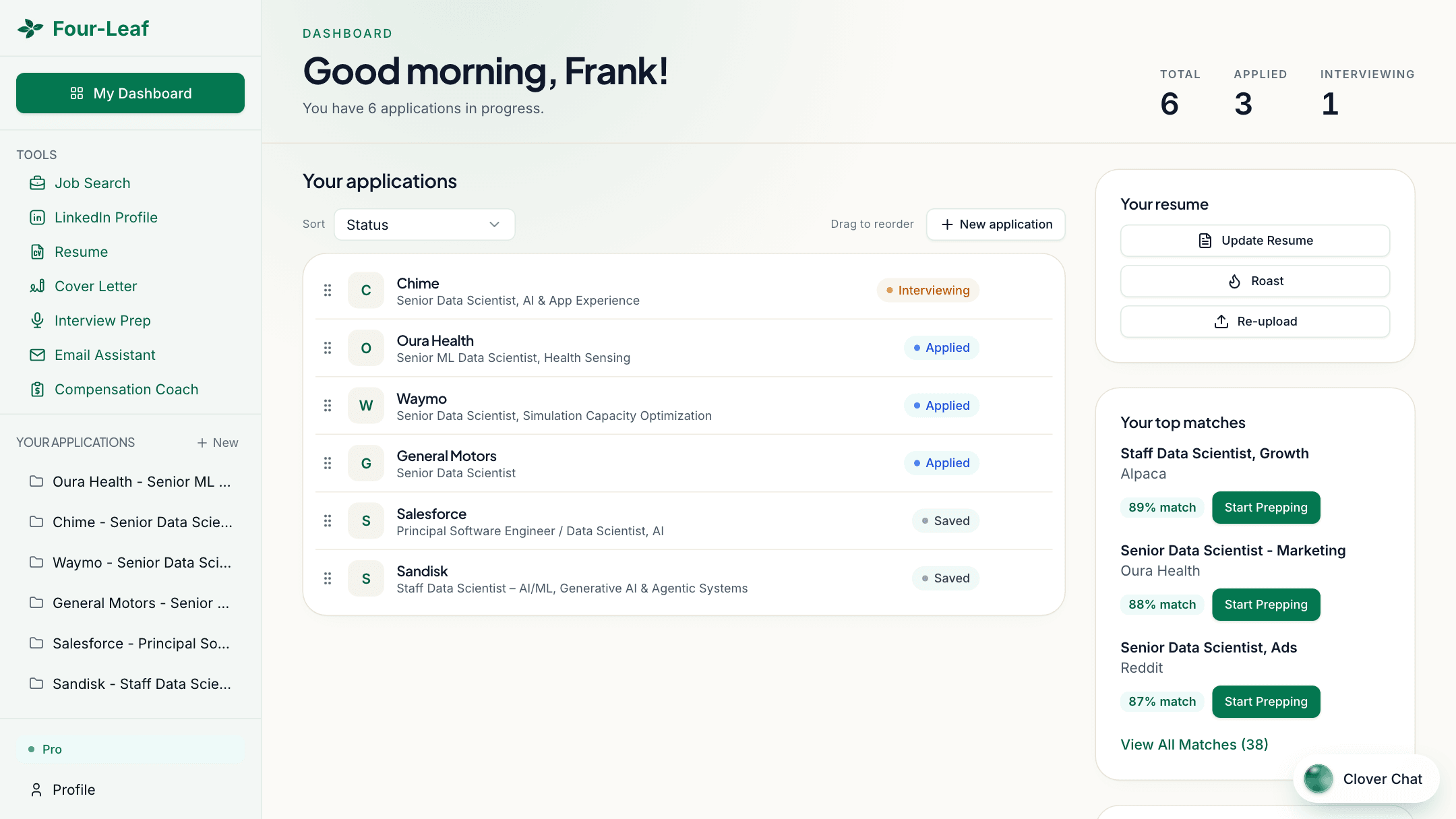Click the Clover Chat orb icon
This screenshot has width=1456, height=819.
1318,779
